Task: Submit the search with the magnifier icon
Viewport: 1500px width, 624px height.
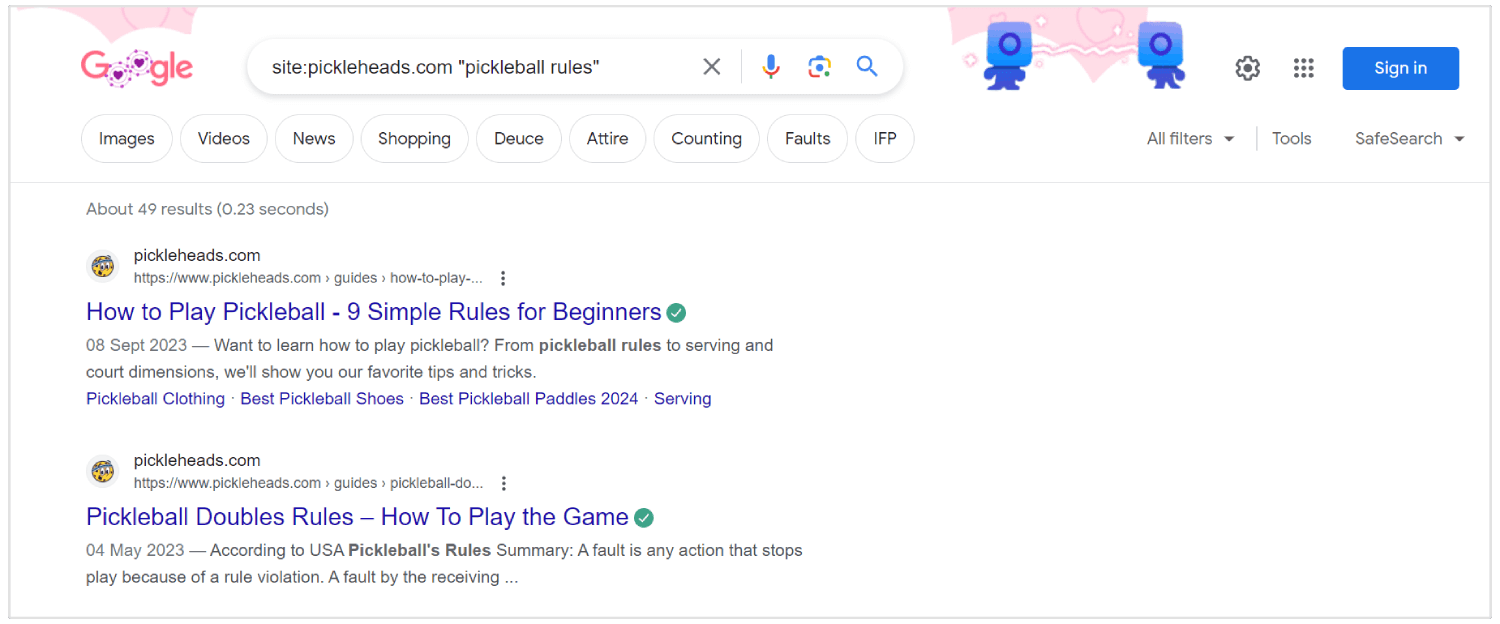Action: [866, 66]
